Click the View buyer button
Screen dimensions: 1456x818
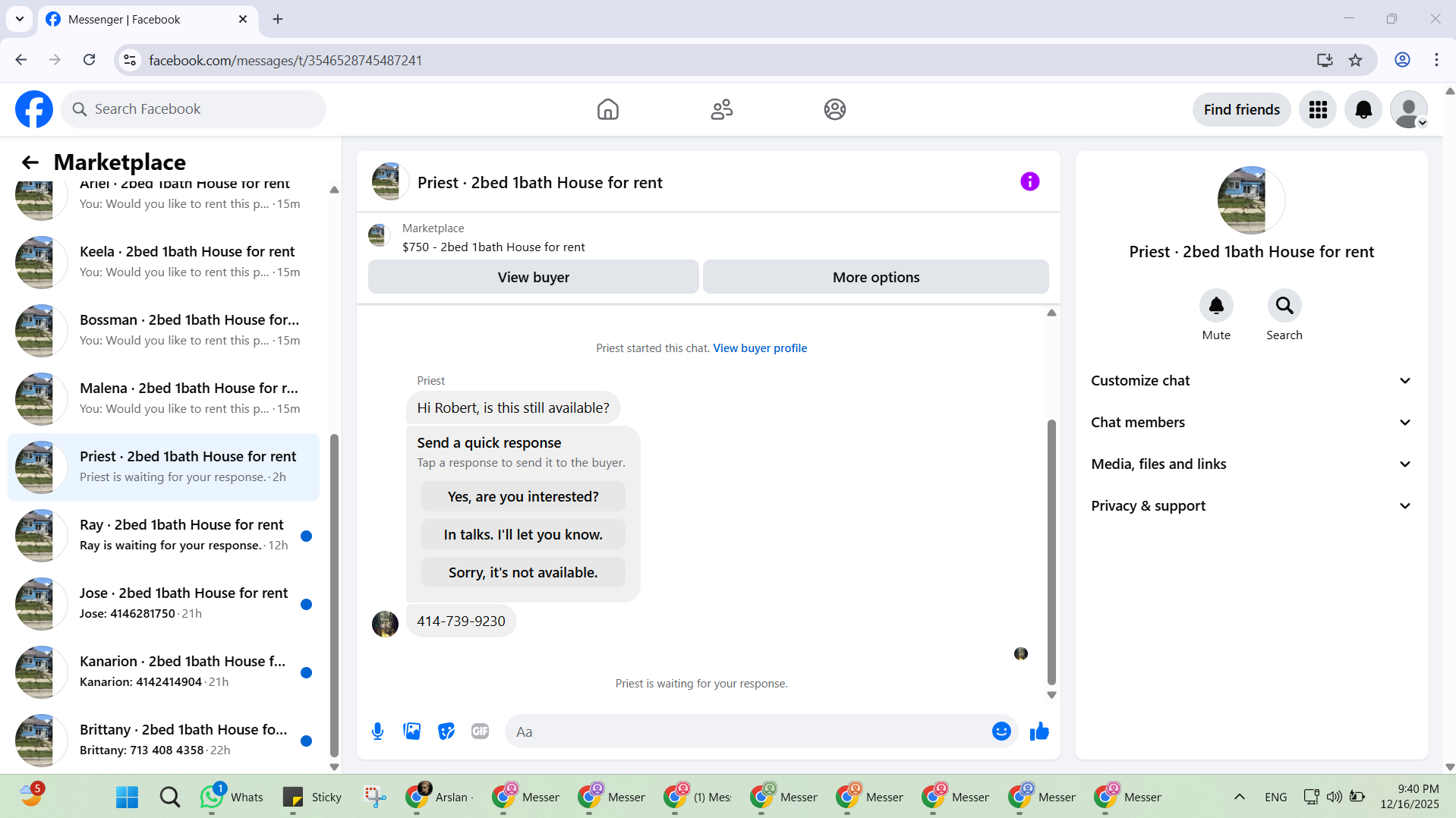(x=533, y=277)
